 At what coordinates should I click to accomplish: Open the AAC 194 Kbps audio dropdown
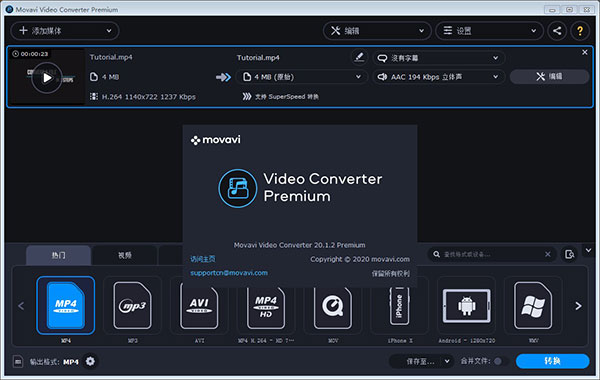pos(439,77)
